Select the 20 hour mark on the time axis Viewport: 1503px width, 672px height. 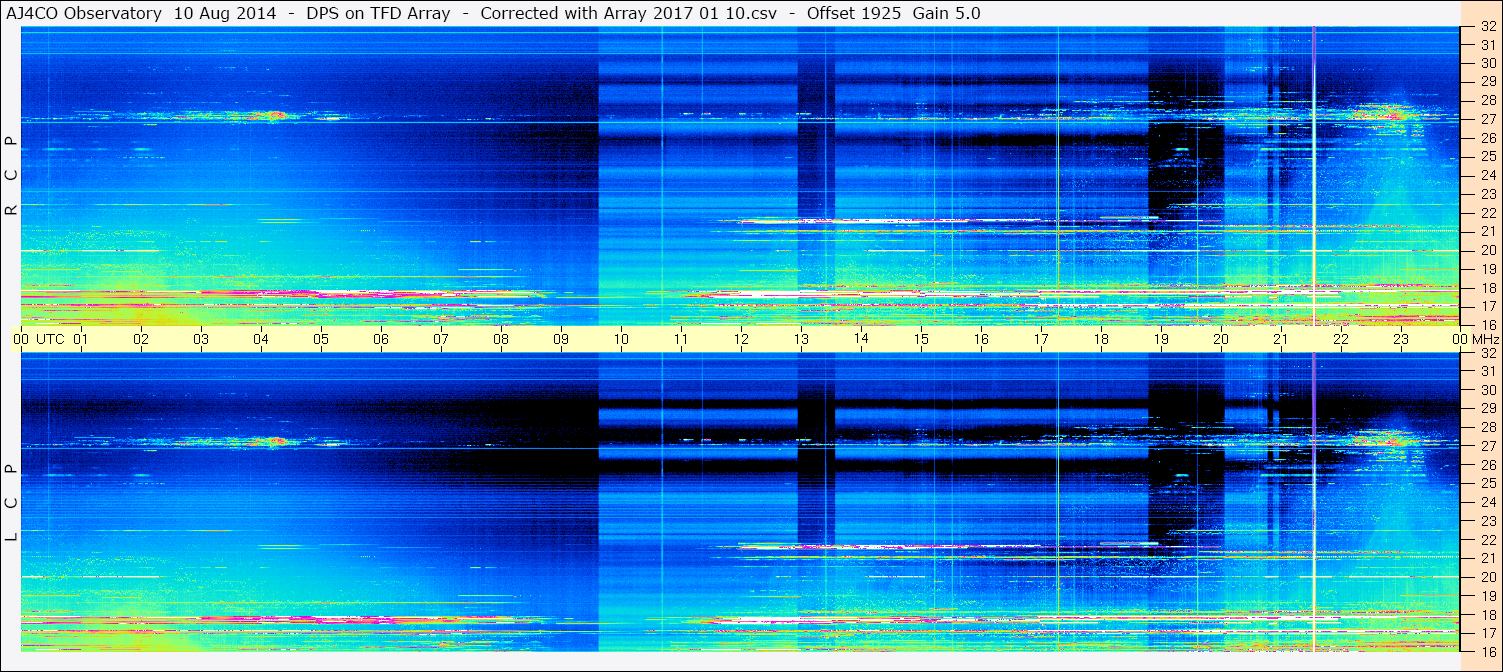[1221, 339]
